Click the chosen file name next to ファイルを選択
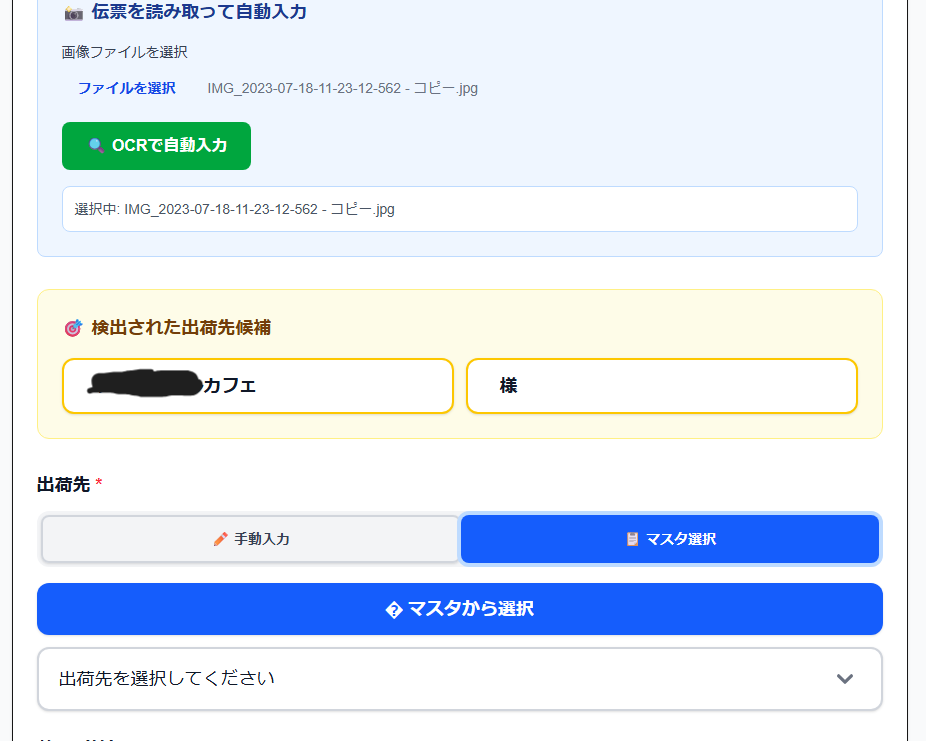The height and width of the screenshot is (741, 926). [342, 88]
